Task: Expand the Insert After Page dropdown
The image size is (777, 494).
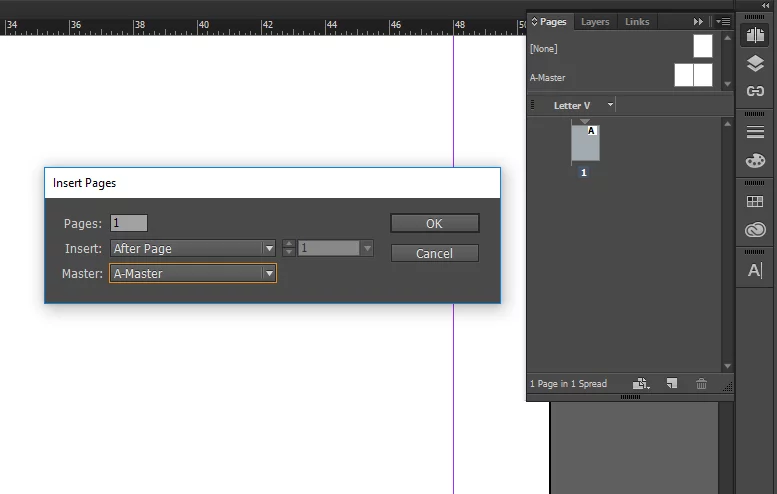Action: pyautogui.click(x=193, y=248)
